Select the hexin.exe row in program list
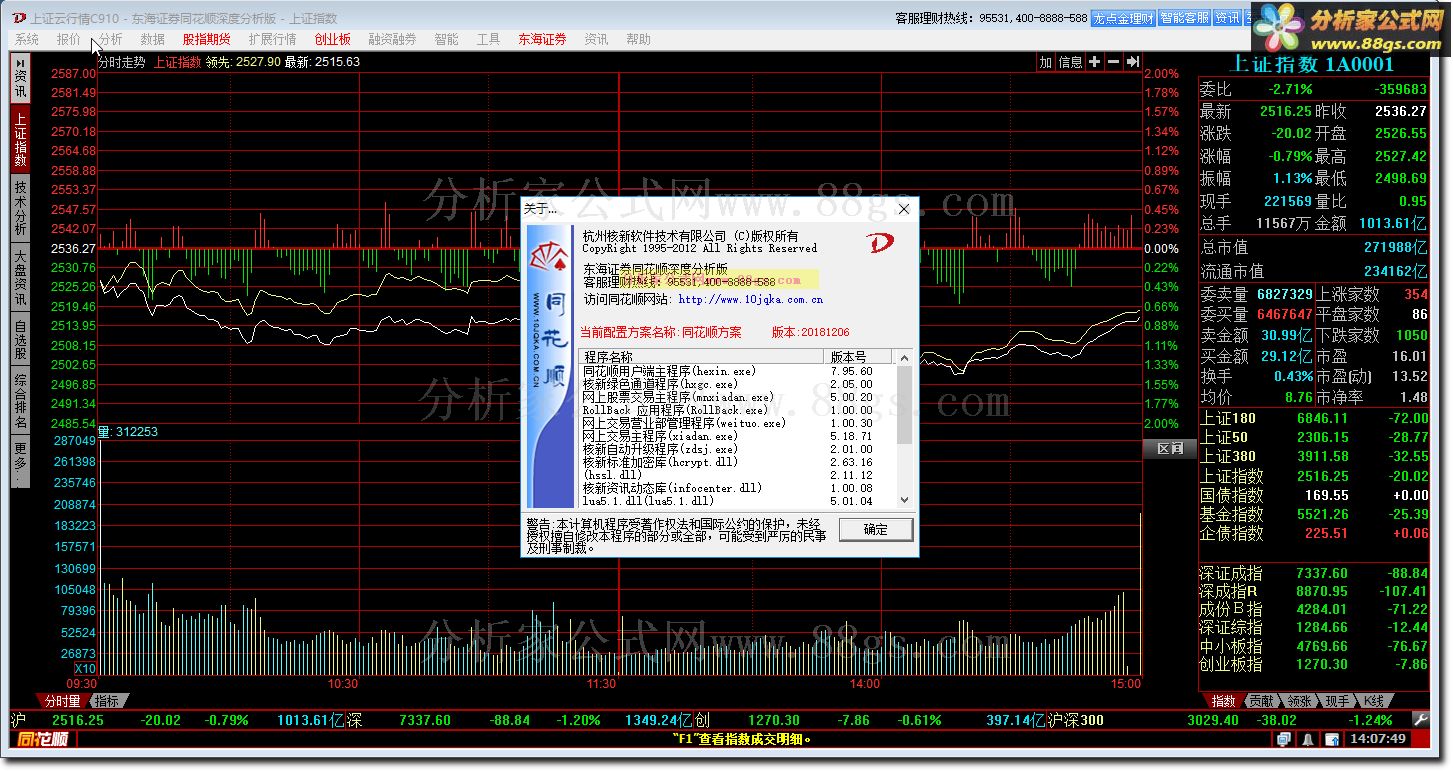Viewport: 1453px width, 771px height. pyautogui.click(x=738, y=371)
